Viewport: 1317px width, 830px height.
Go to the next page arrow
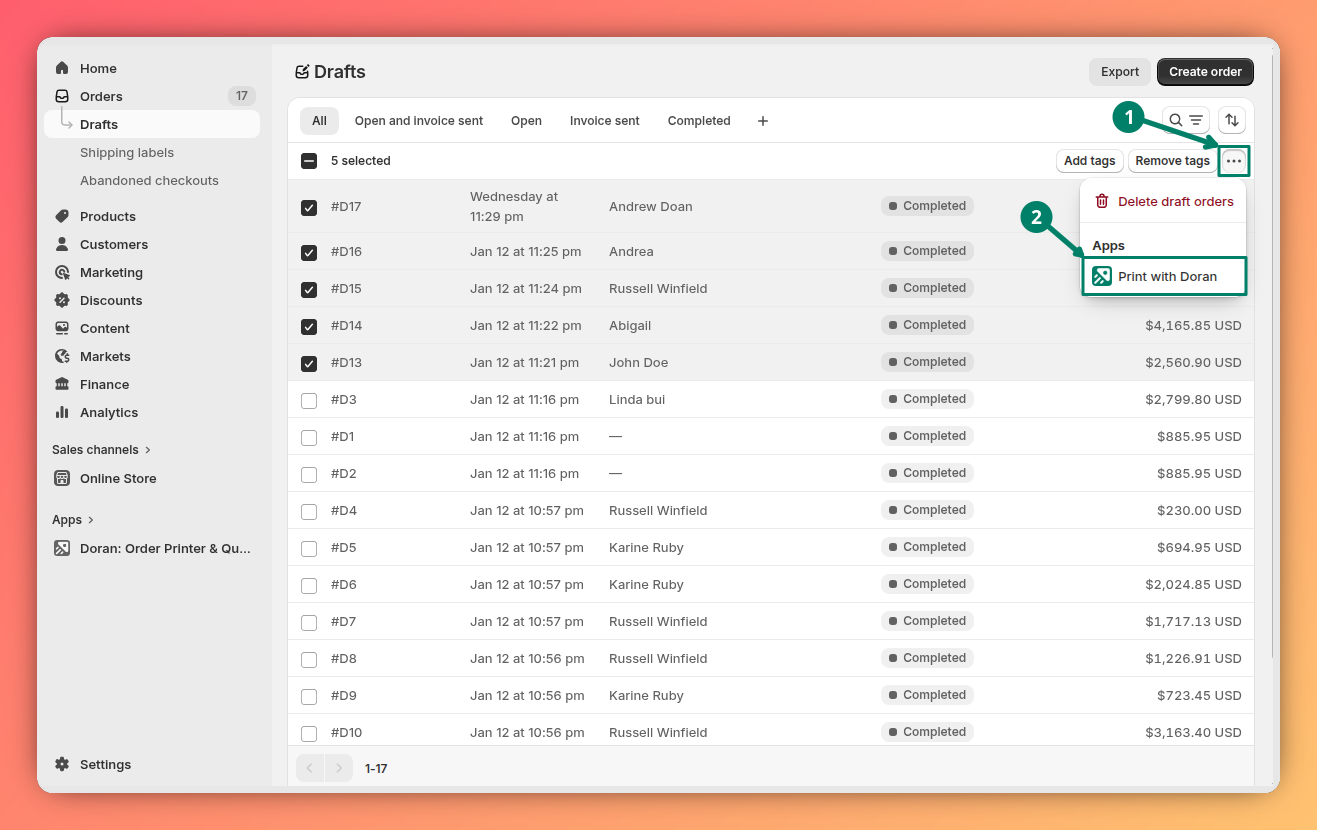coord(339,768)
